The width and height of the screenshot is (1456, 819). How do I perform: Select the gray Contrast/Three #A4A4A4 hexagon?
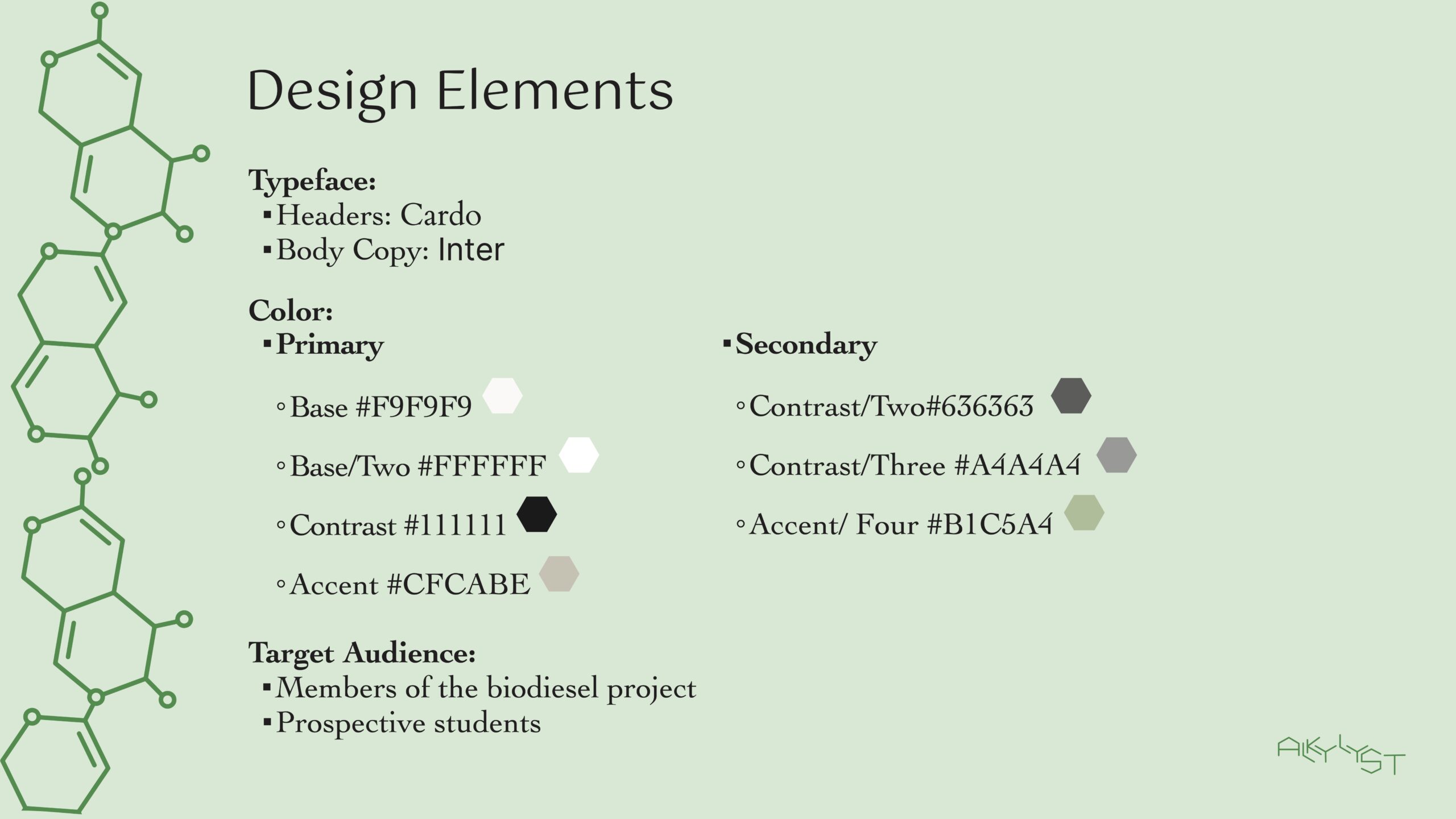click(1116, 455)
